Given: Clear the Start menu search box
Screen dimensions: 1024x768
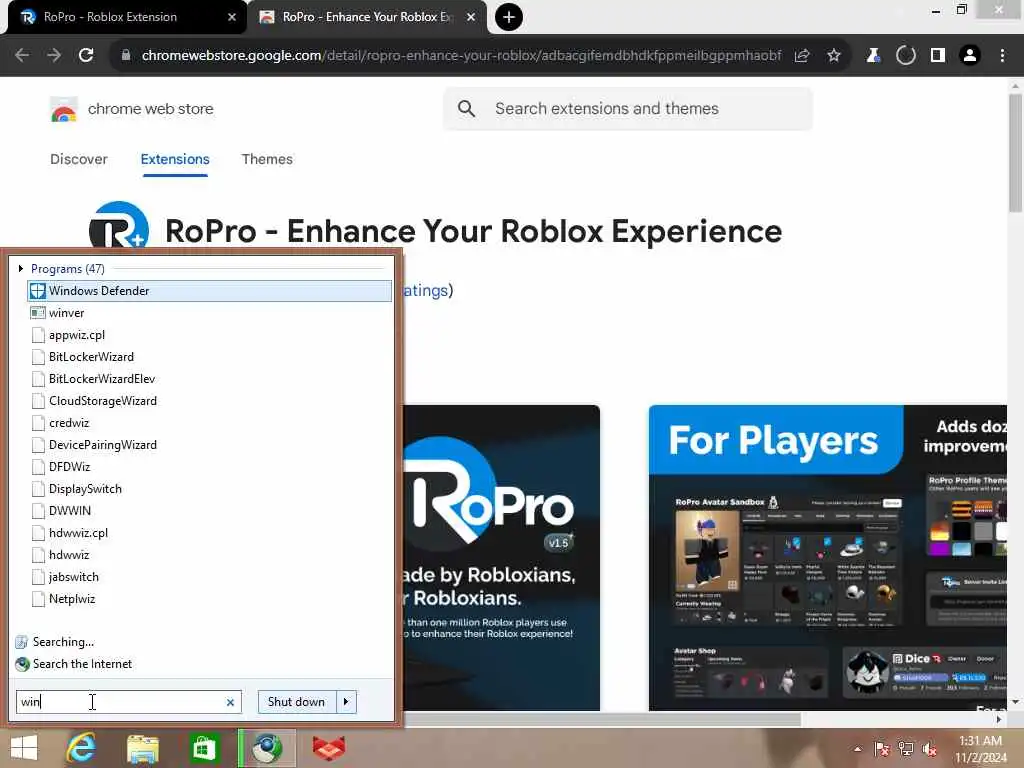Looking at the screenshot, I should (231, 702).
